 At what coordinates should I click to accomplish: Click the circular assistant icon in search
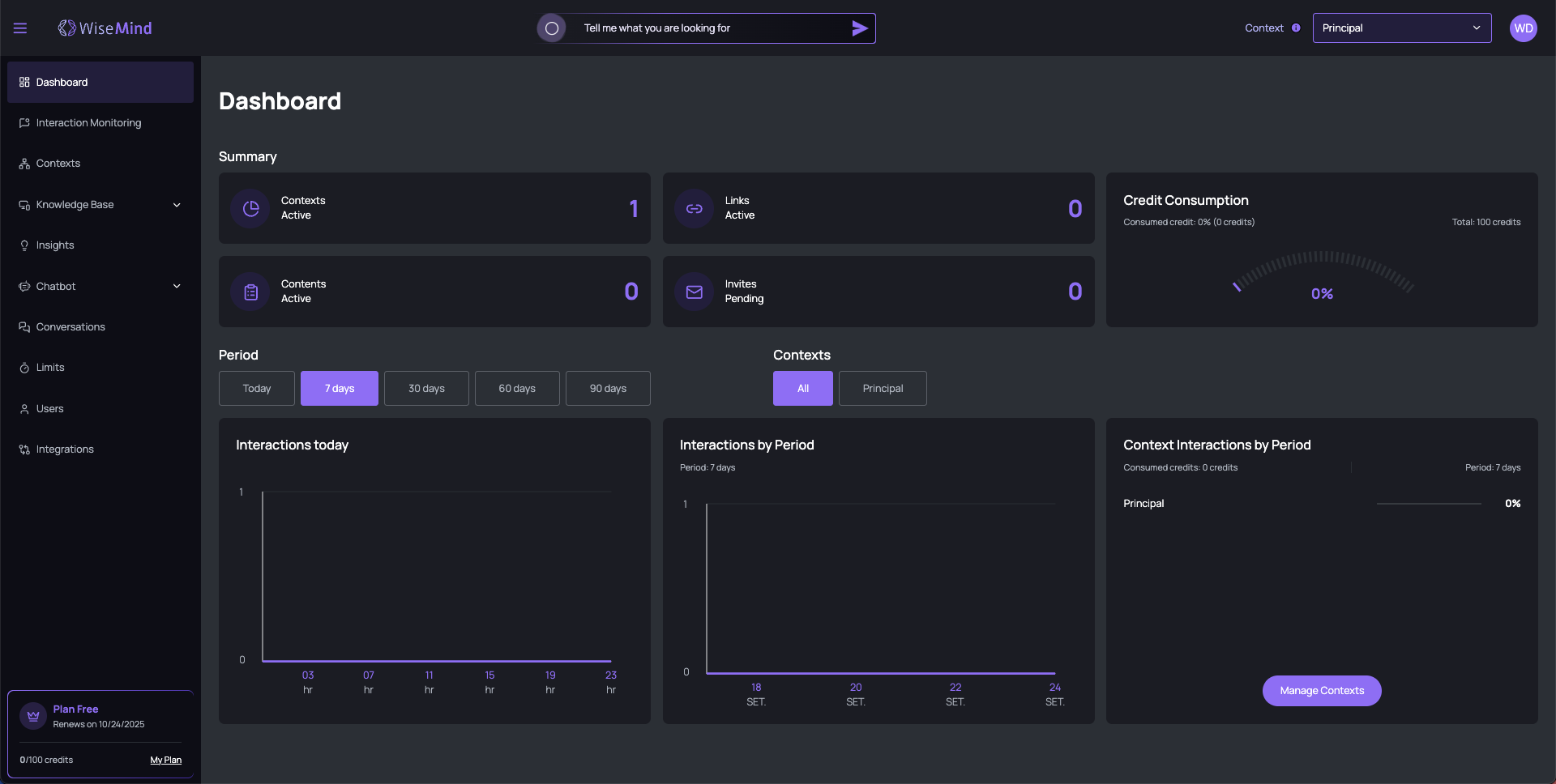point(552,28)
